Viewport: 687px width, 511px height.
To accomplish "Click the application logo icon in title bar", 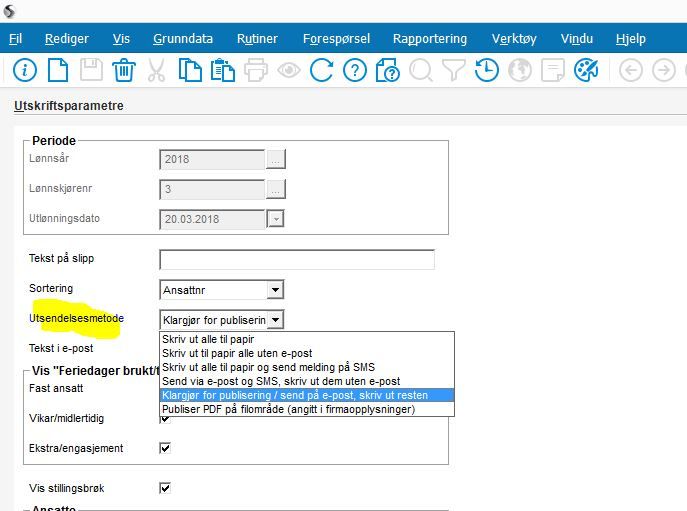I will point(9,11).
